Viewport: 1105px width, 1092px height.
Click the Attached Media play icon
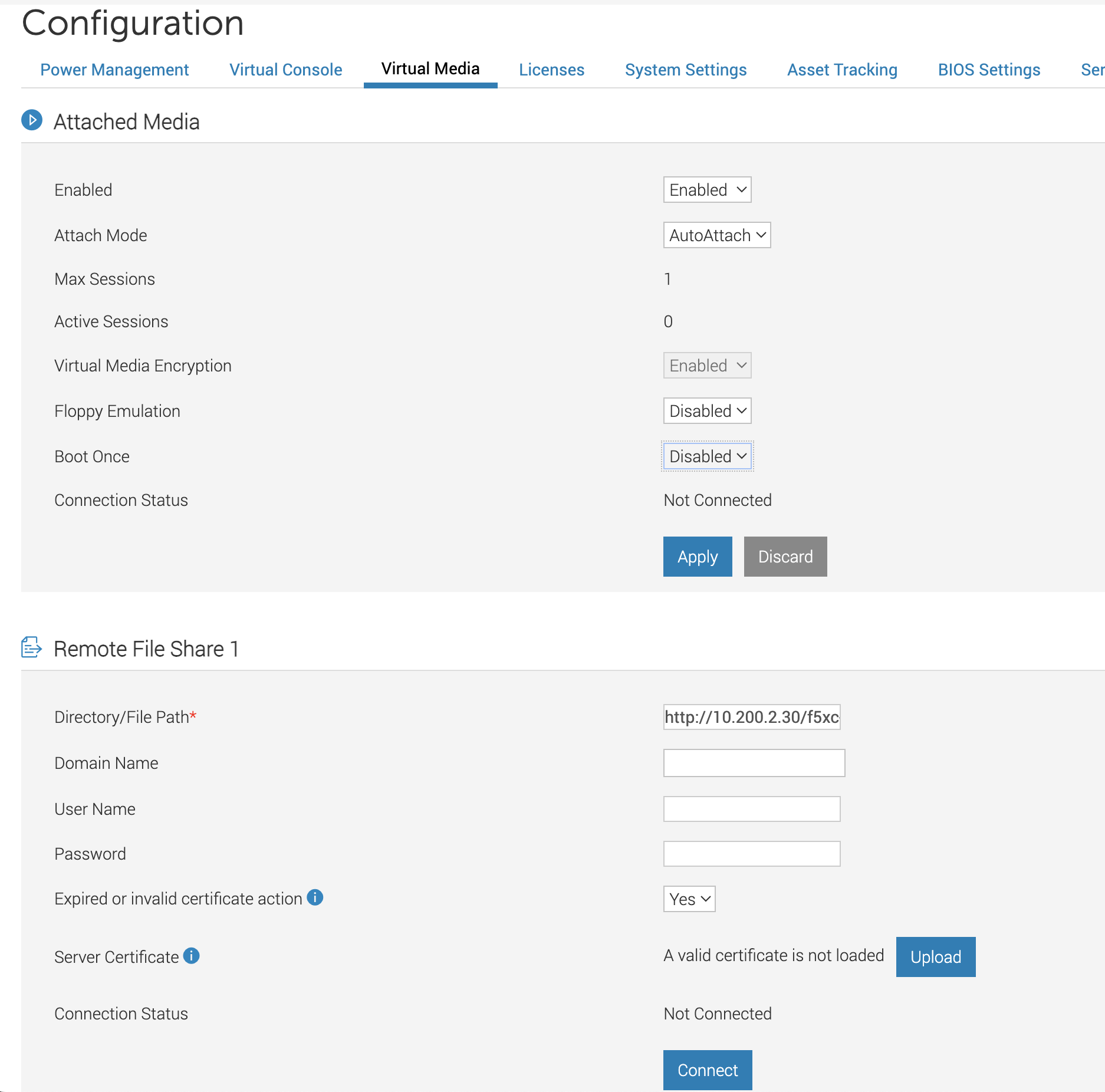[32, 120]
